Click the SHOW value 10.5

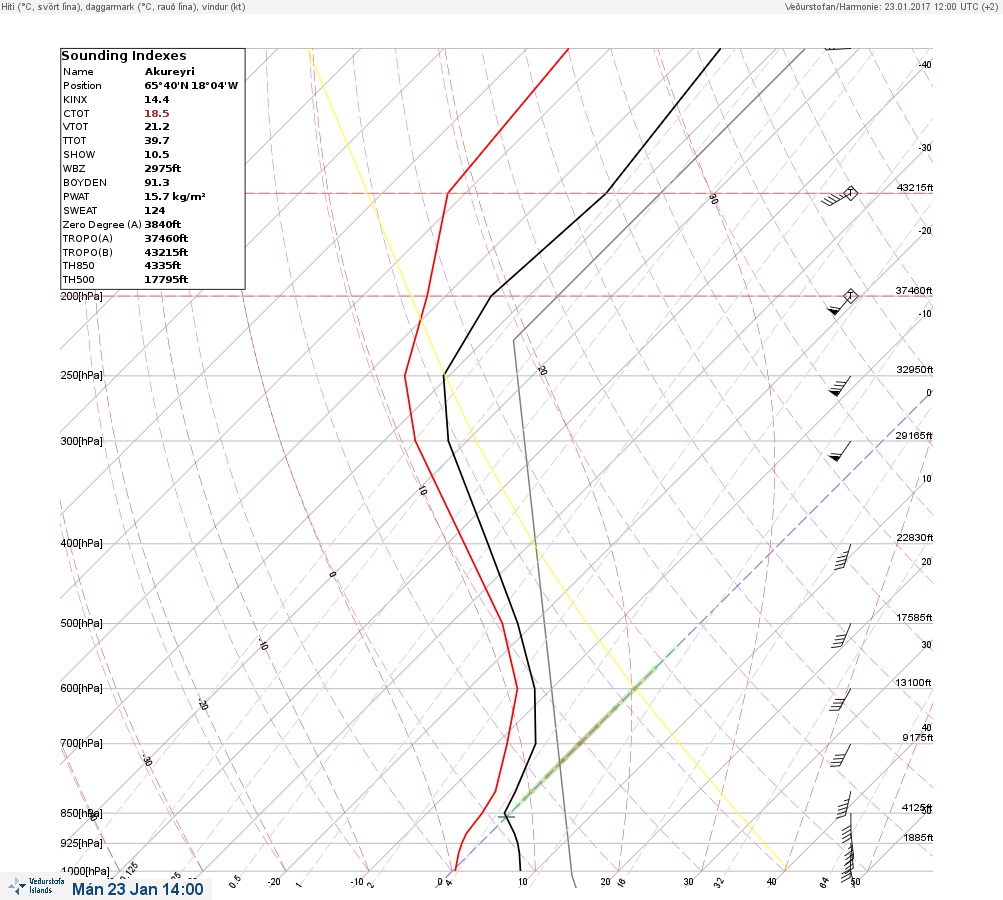pyautogui.click(x=157, y=155)
